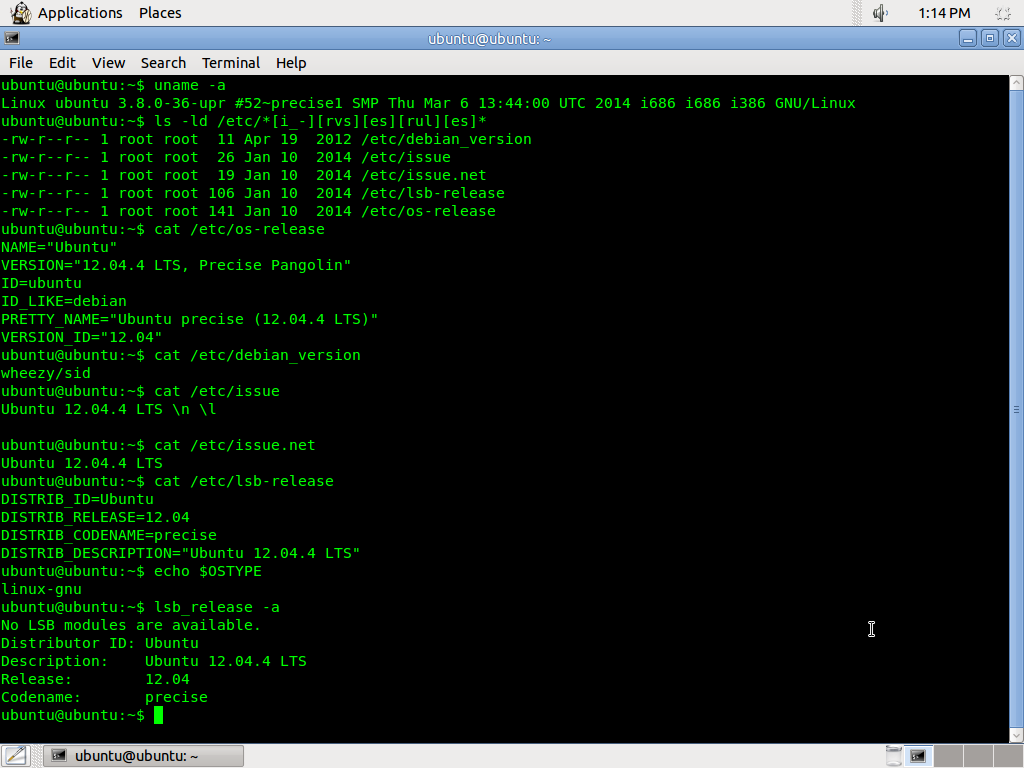Viewport: 1024px width, 768px height.
Task: Switch to the second workspace in switcher
Action: pyautogui.click(x=948, y=756)
